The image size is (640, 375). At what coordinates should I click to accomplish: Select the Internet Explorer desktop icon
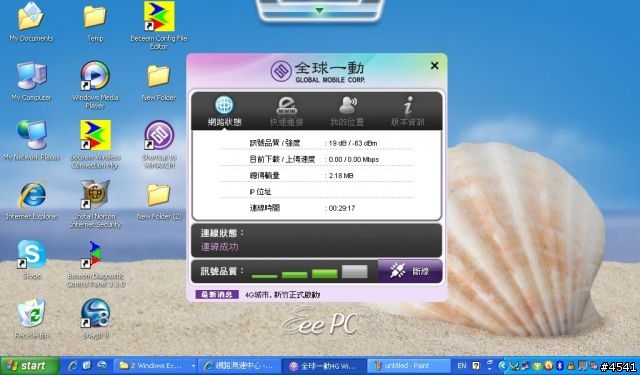click(31, 201)
